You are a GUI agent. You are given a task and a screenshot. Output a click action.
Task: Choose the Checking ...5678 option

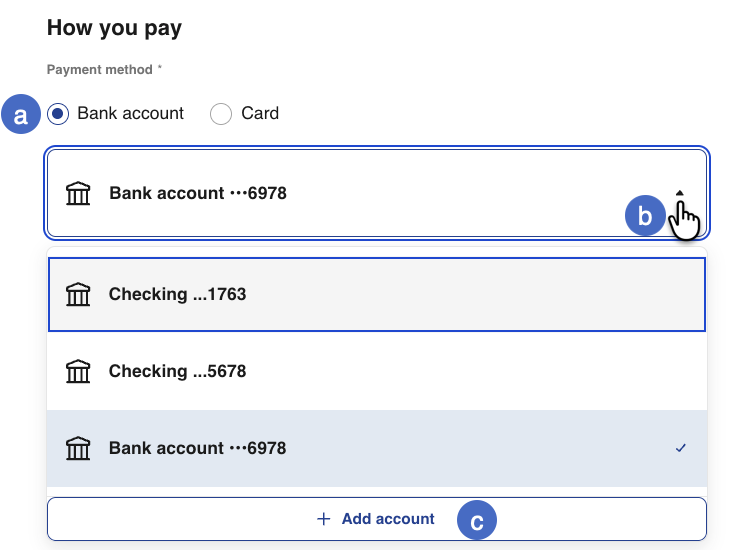click(177, 372)
